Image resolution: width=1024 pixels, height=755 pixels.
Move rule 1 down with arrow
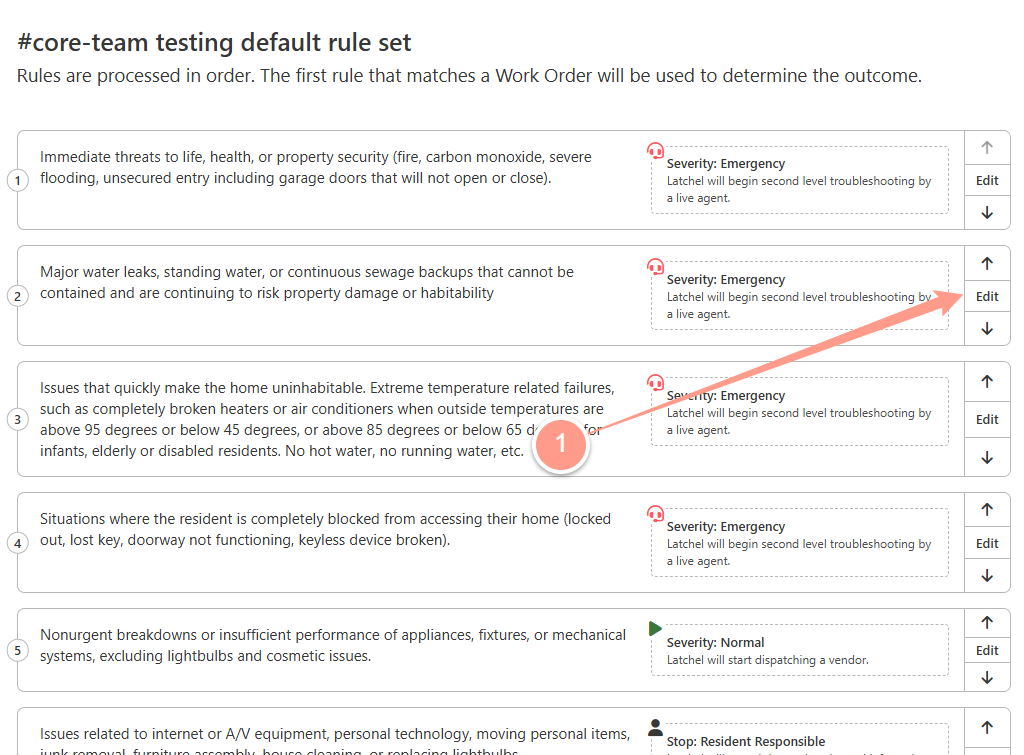coord(987,213)
